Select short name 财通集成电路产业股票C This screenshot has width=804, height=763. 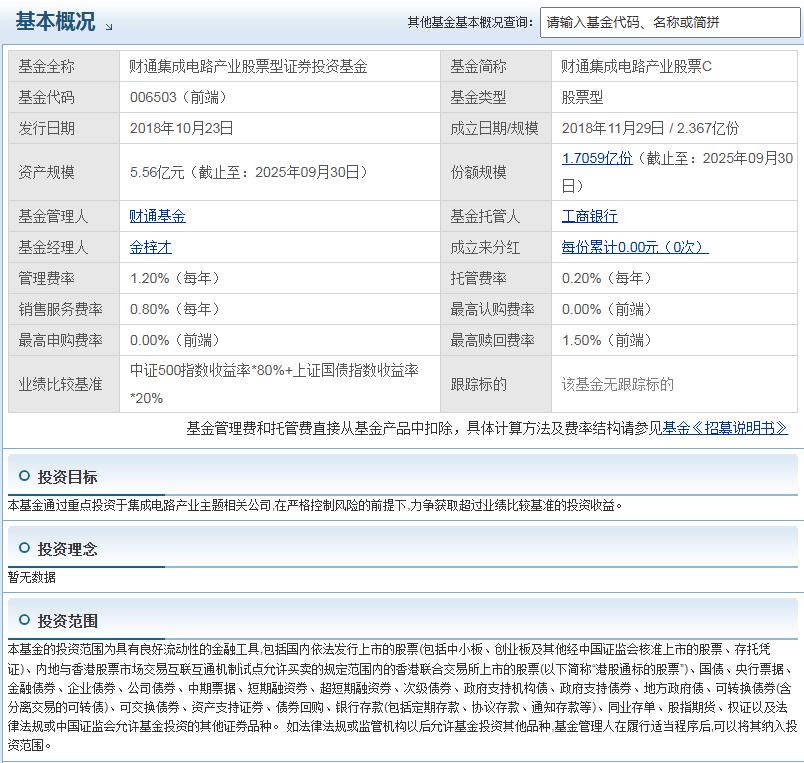tap(636, 66)
